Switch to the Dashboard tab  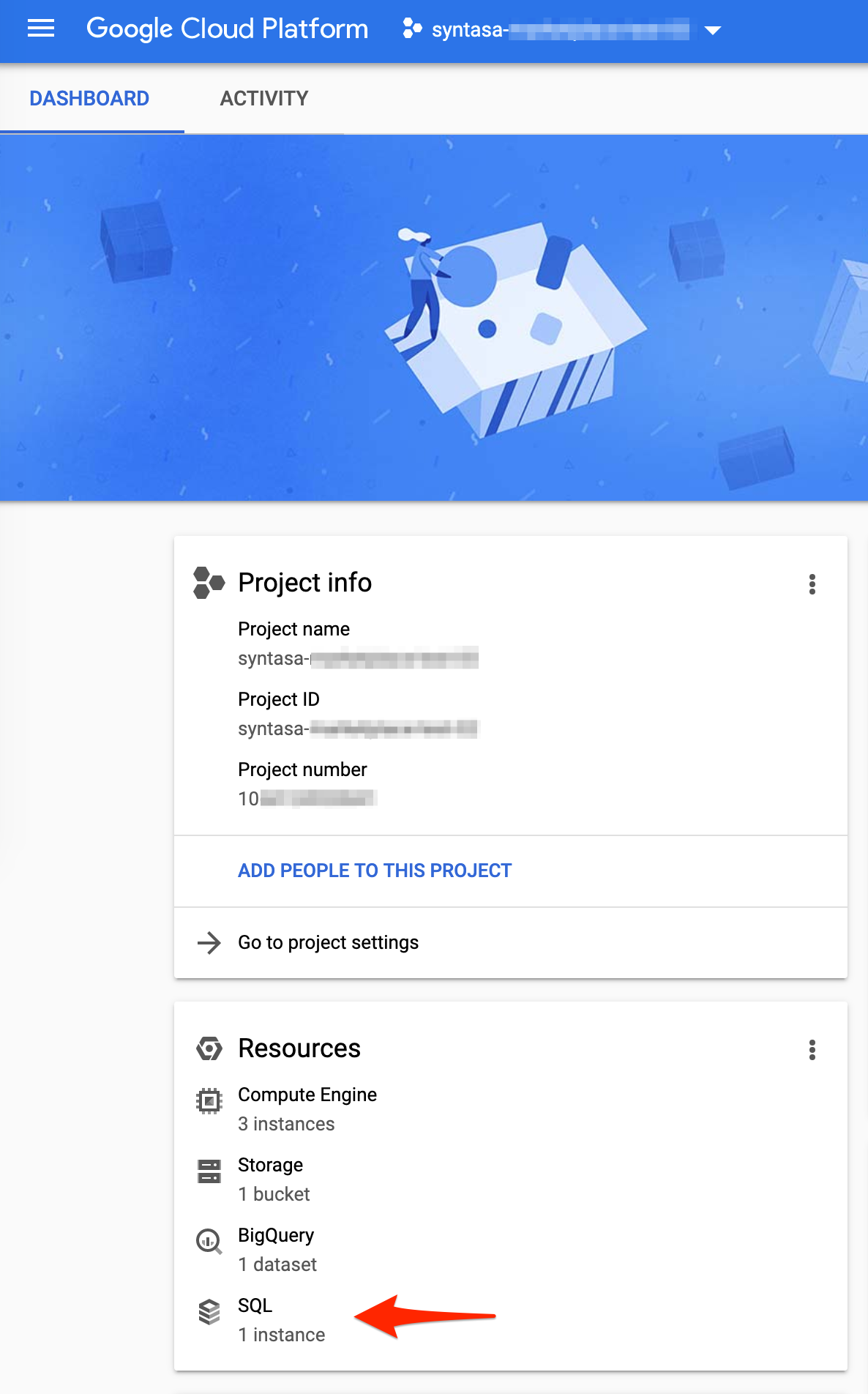tap(89, 98)
